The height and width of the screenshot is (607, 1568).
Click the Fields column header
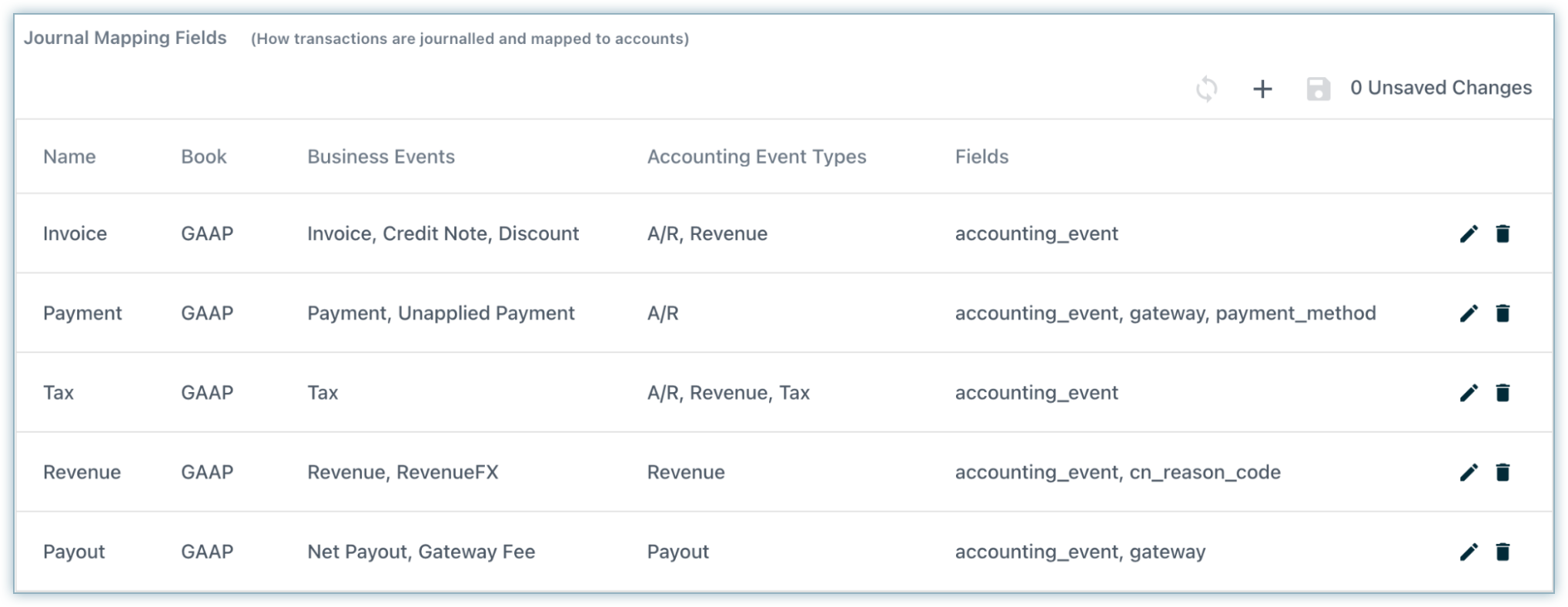pos(981,156)
